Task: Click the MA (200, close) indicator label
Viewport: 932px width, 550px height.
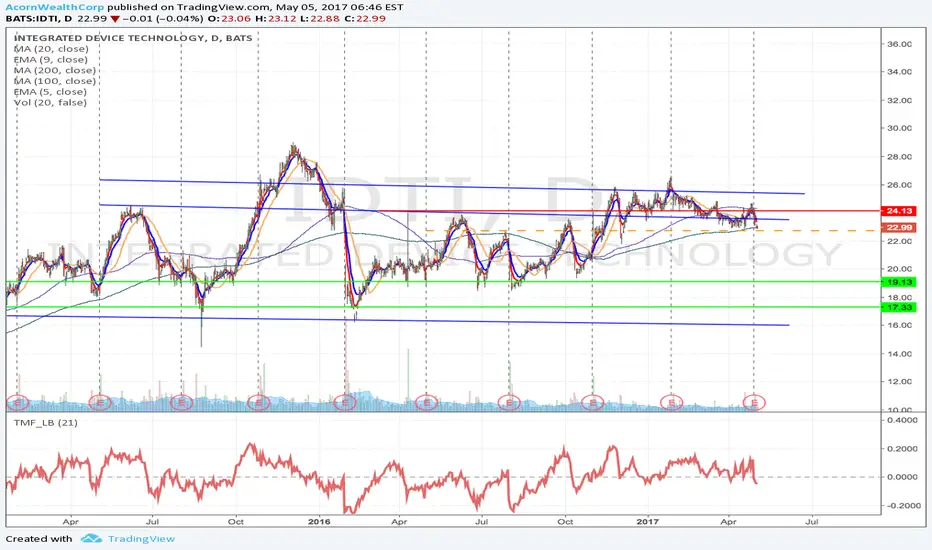Action: tap(55, 70)
